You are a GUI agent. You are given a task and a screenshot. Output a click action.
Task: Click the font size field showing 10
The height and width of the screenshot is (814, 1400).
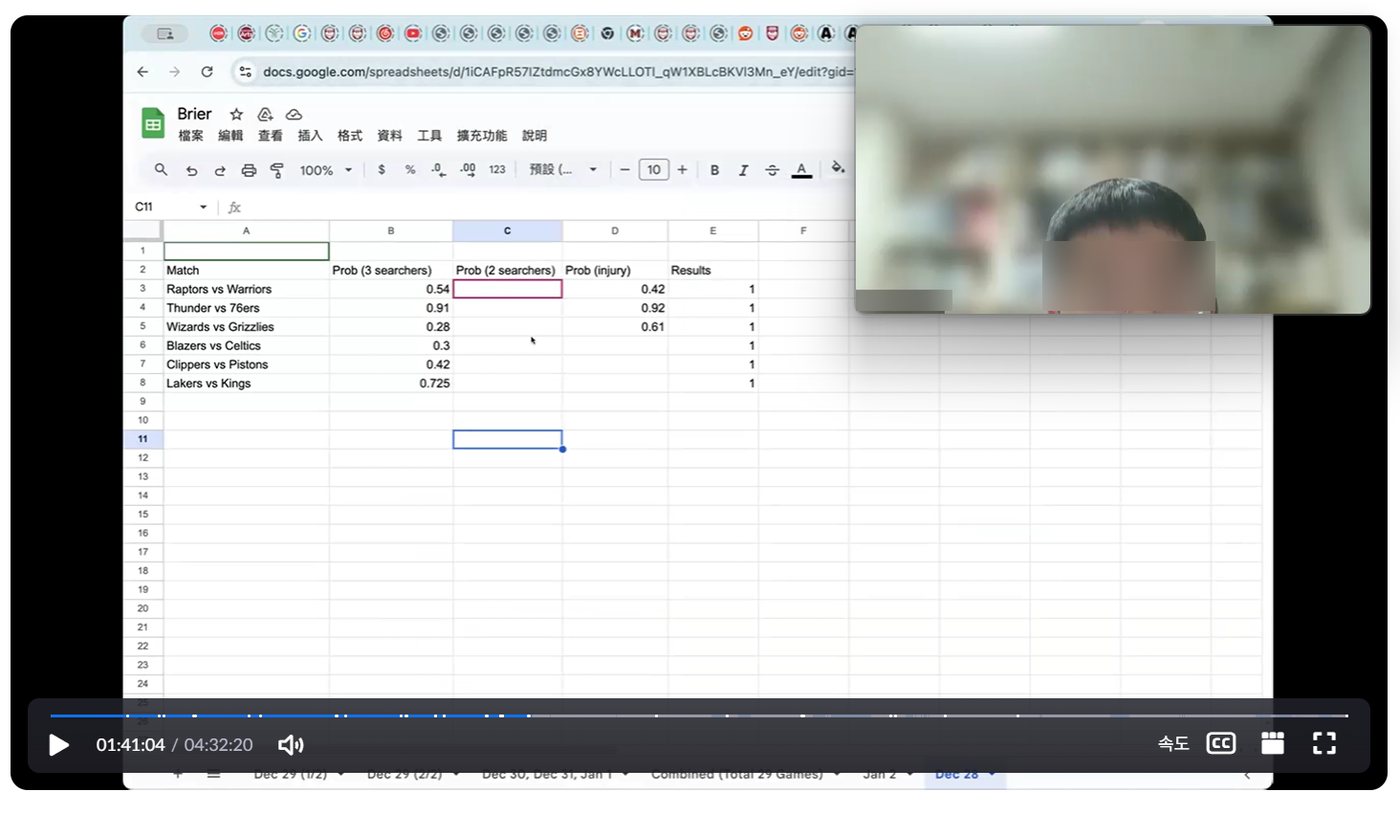(653, 170)
